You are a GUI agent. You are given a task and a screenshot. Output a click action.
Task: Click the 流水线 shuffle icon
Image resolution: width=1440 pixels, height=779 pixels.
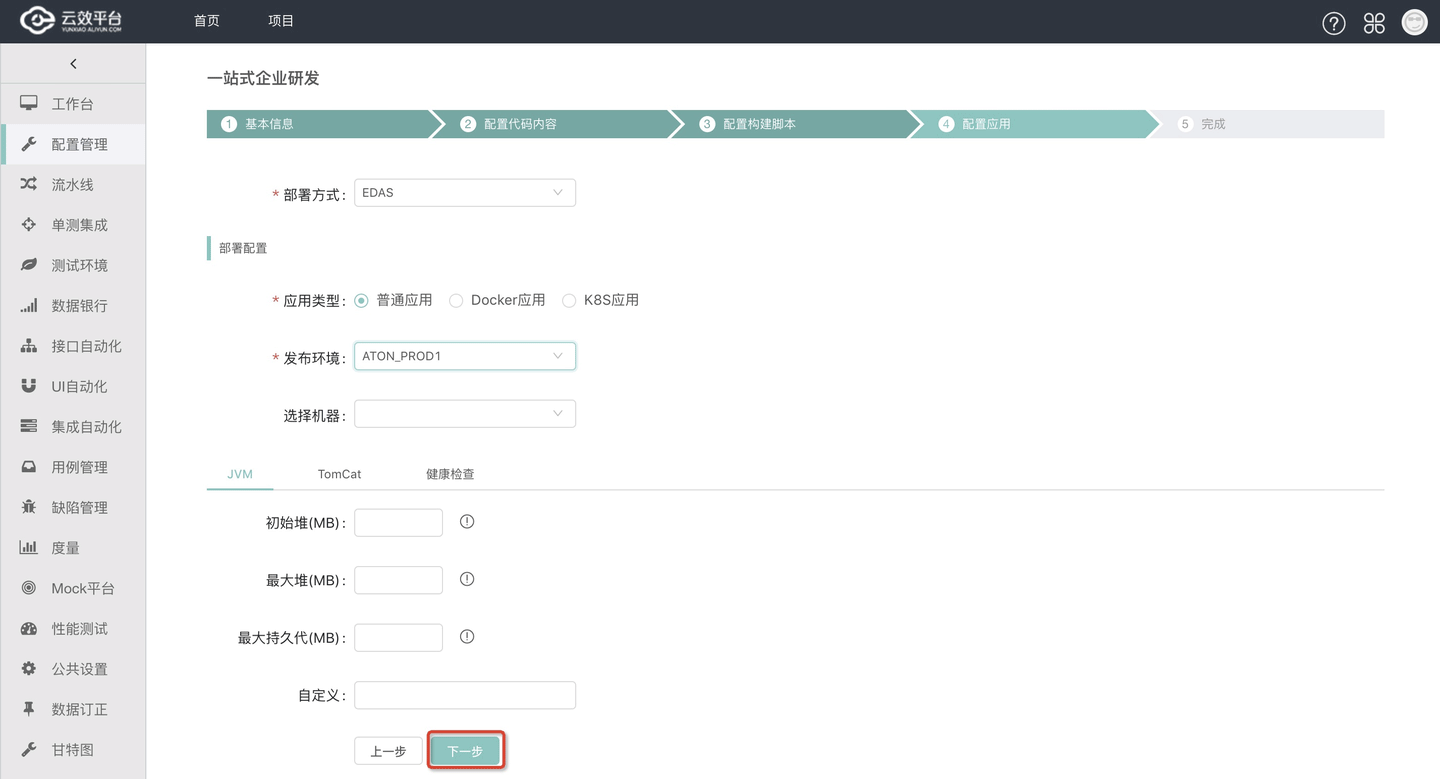(x=29, y=184)
